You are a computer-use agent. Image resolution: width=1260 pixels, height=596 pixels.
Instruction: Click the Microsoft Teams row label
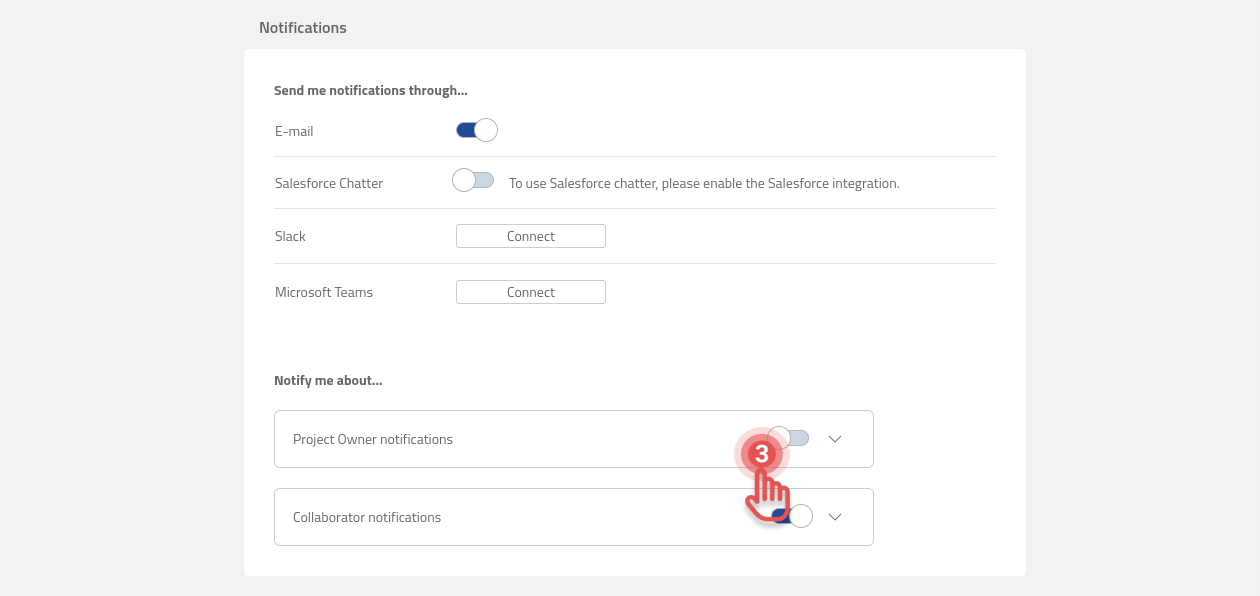[323, 291]
